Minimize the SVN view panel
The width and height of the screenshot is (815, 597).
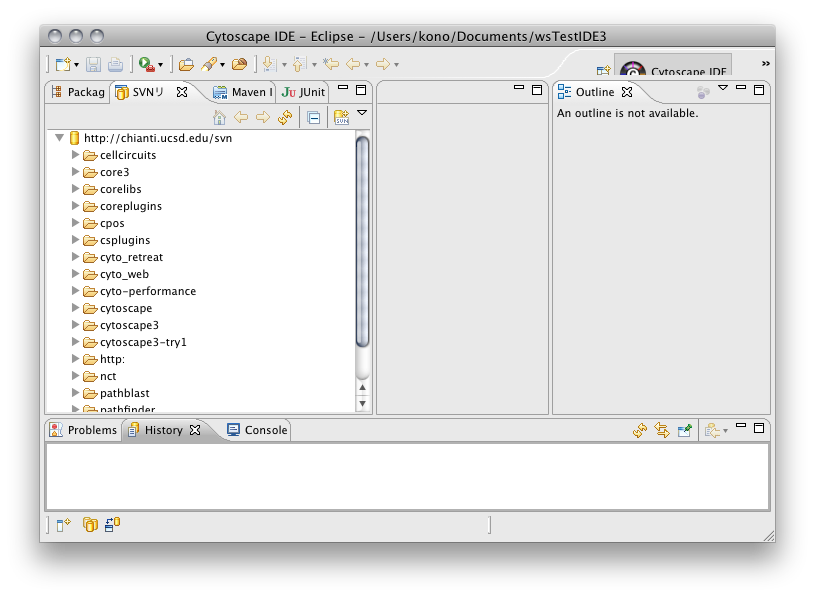click(x=343, y=88)
